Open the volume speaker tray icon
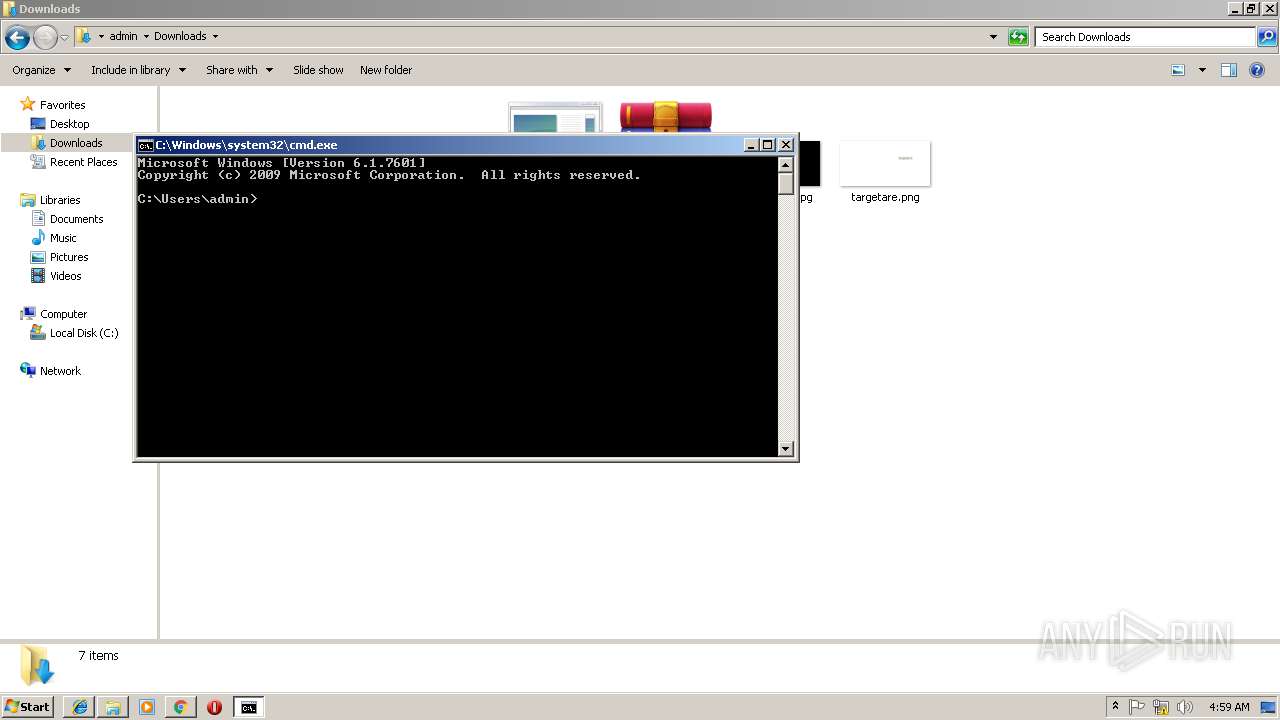1280x720 pixels. click(x=1185, y=707)
